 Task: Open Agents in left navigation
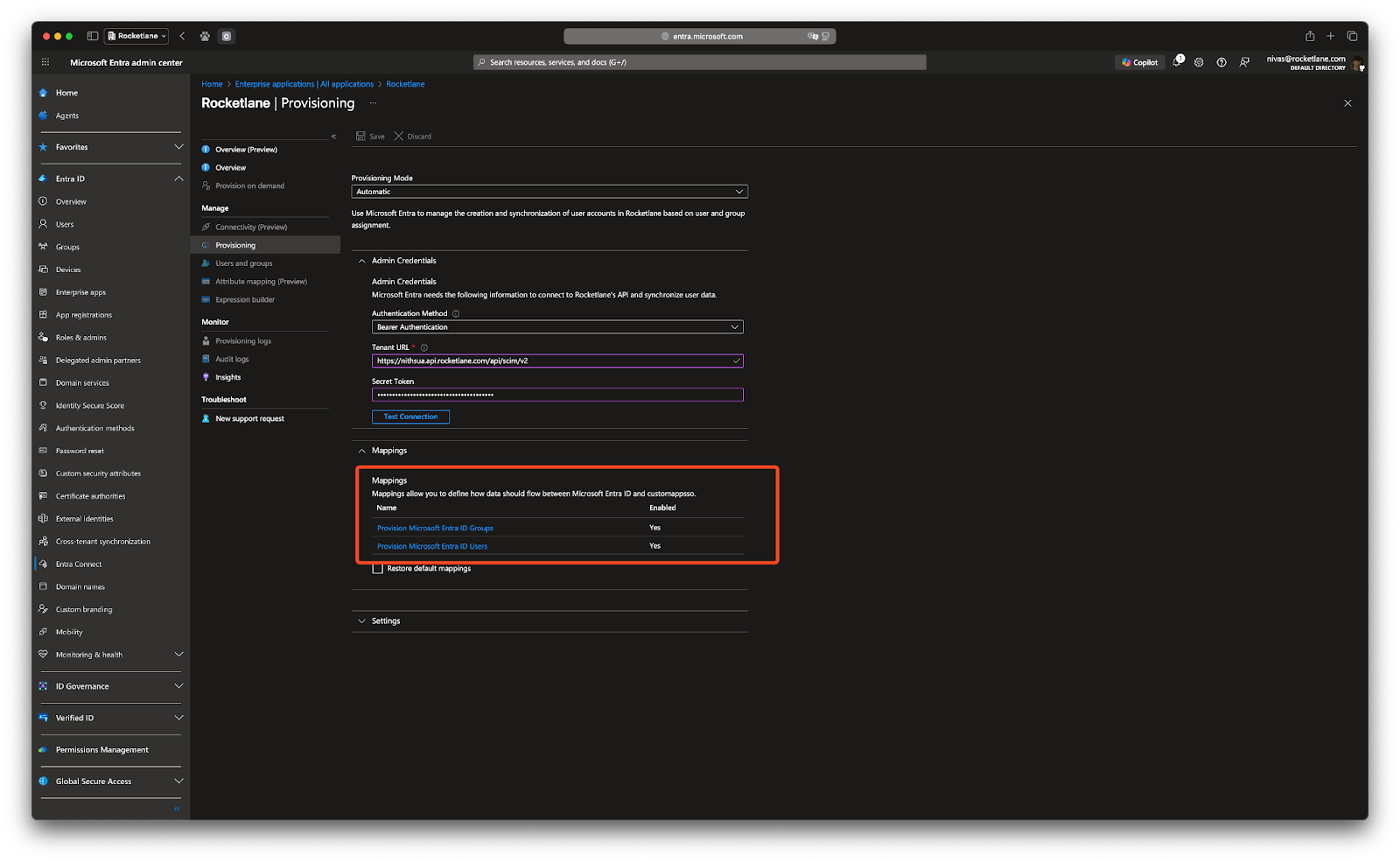[67, 116]
